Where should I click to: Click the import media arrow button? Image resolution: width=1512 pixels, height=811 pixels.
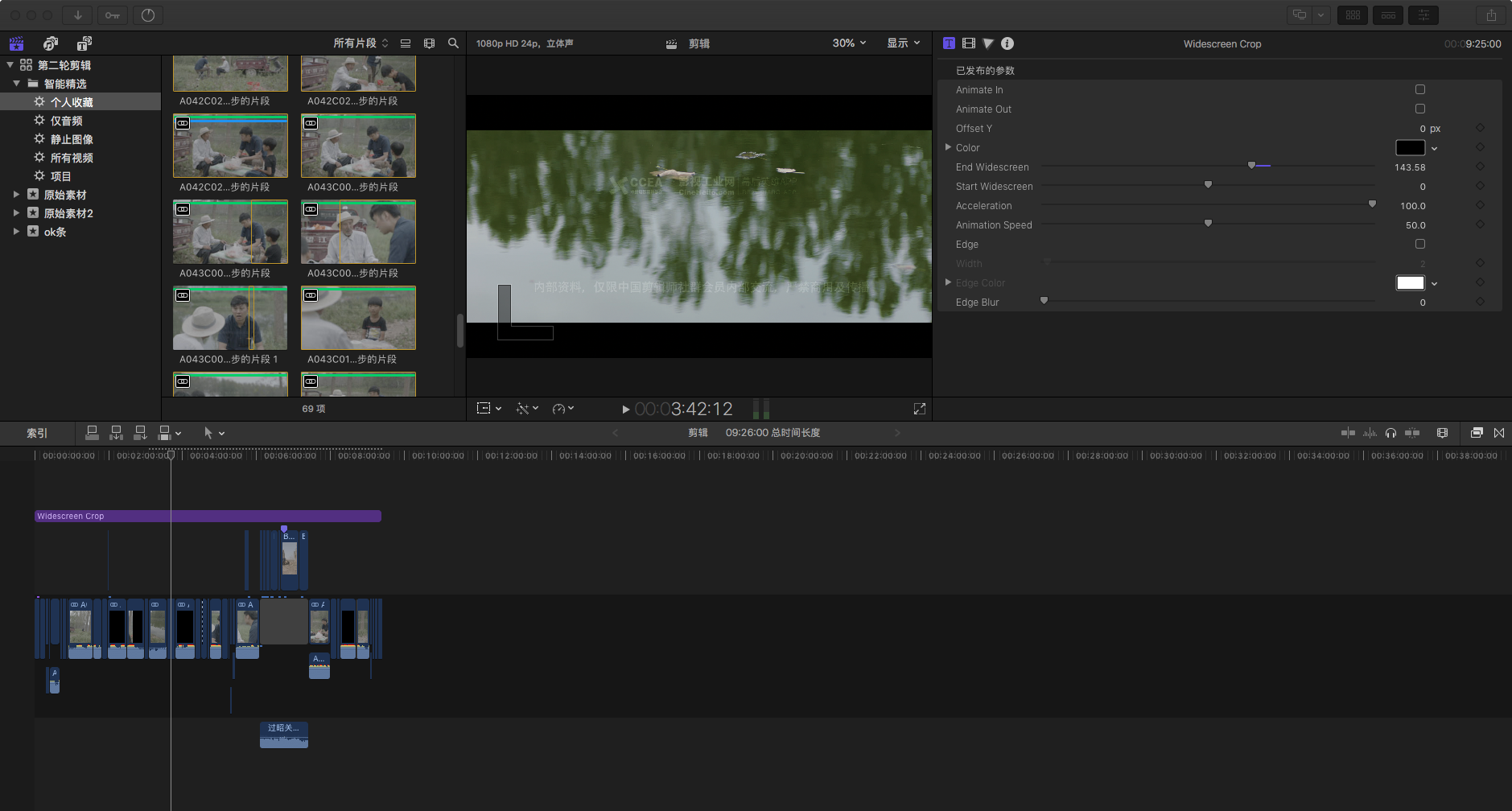78,15
